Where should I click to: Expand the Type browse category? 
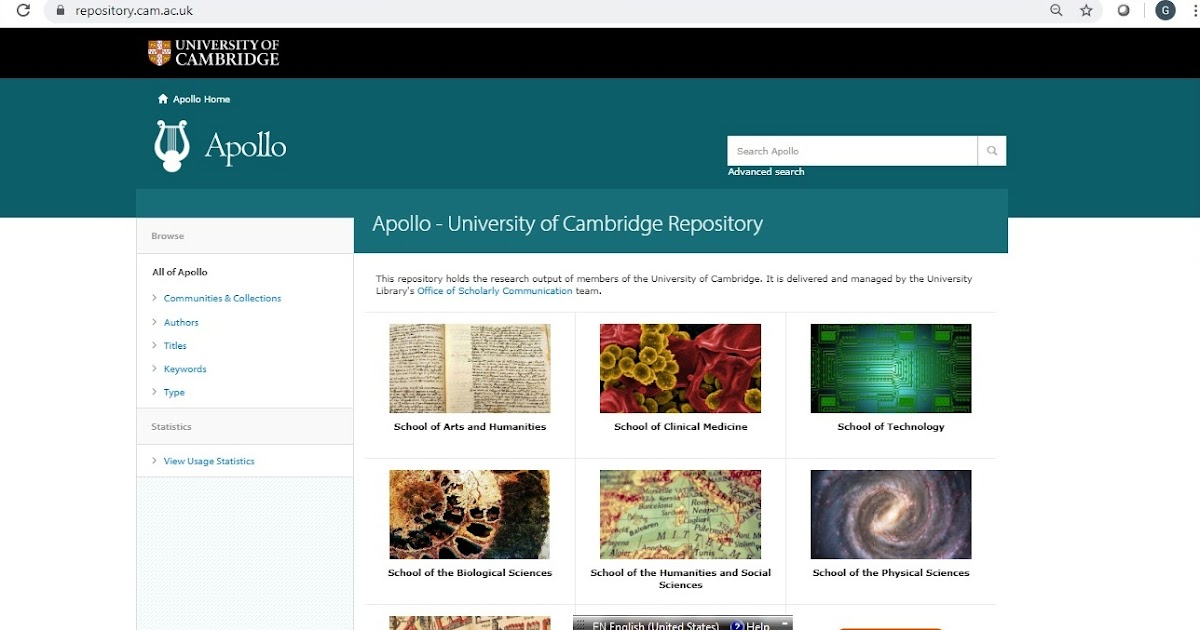point(172,392)
